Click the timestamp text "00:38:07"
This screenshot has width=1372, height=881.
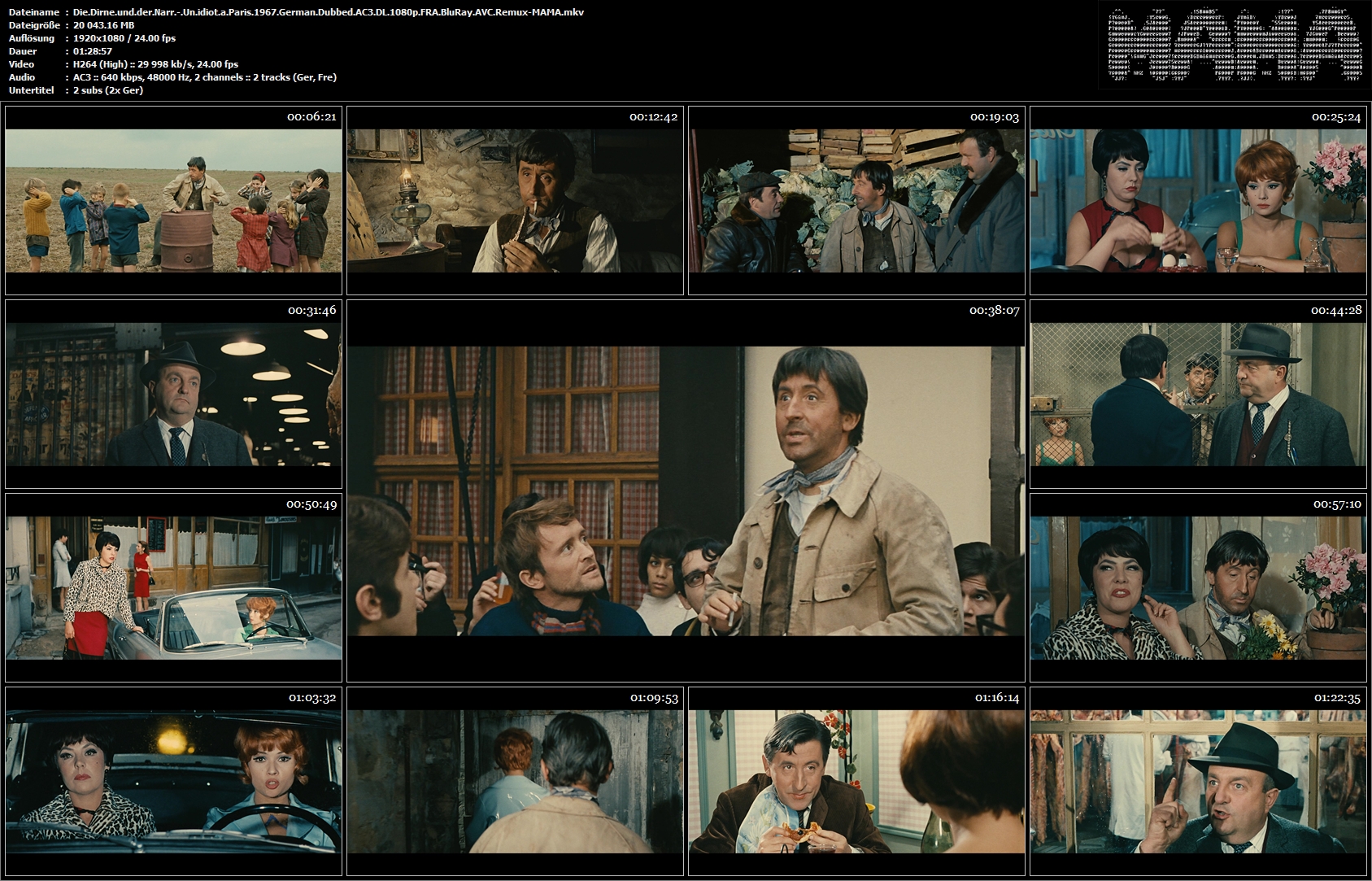coord(995,310)
